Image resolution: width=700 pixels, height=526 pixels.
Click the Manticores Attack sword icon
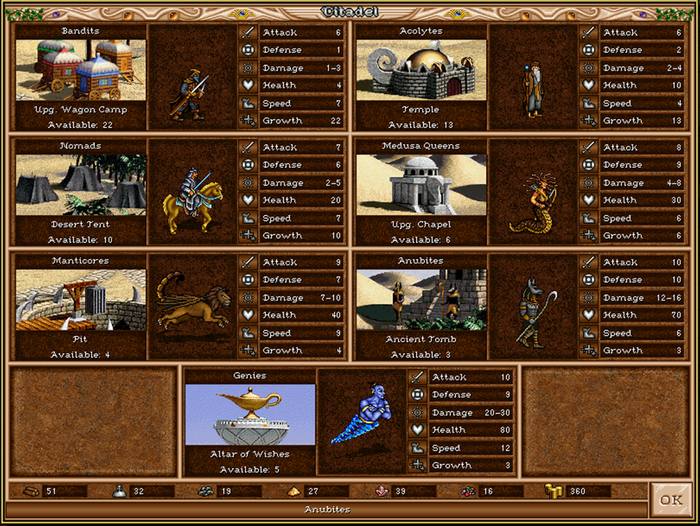(248, 262)
